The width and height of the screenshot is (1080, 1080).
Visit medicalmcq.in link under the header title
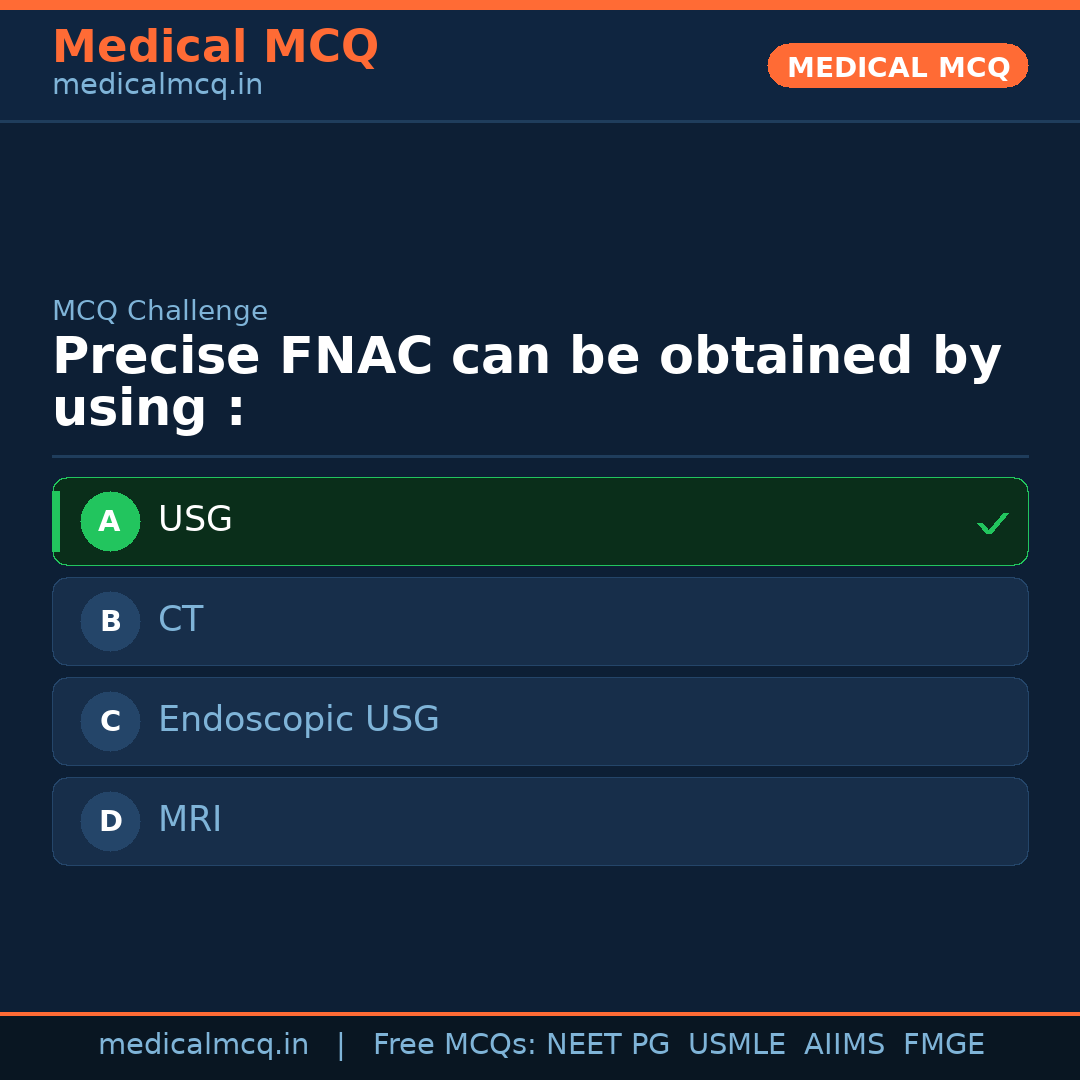[x=157, y=86]
